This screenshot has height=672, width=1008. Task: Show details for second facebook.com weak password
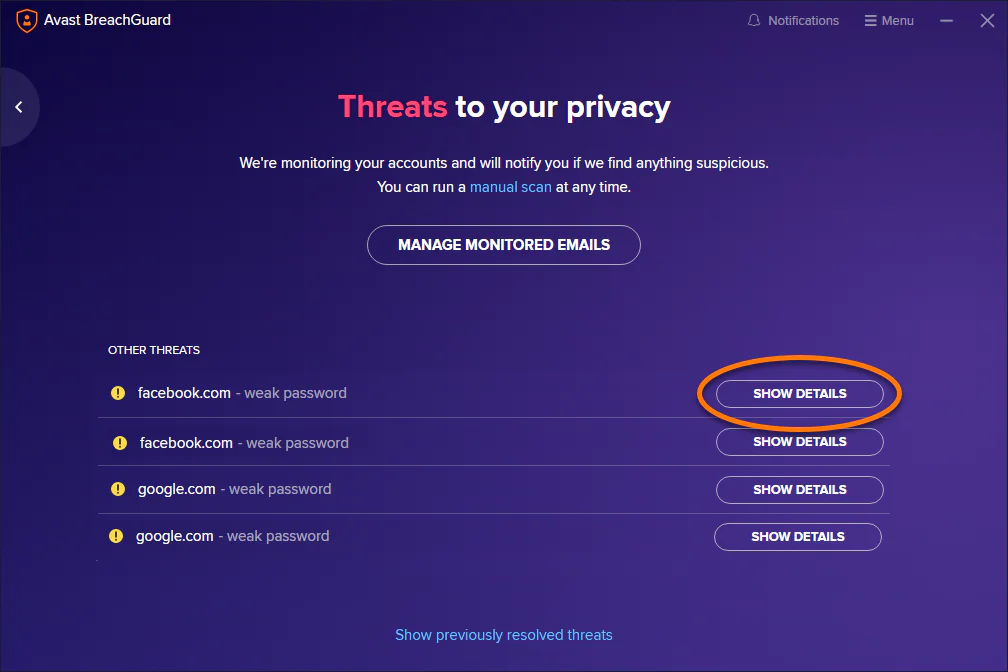[800, 442]
